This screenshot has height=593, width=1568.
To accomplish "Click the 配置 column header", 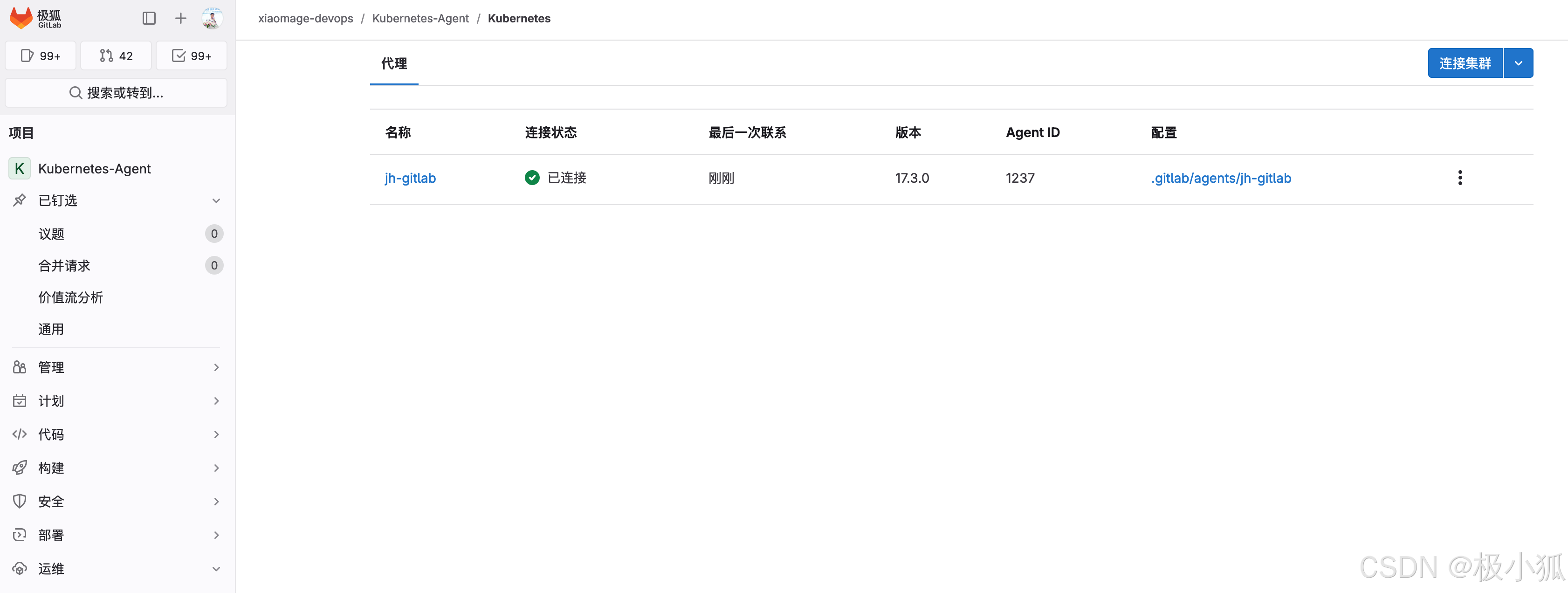I will pos(1164,132).
